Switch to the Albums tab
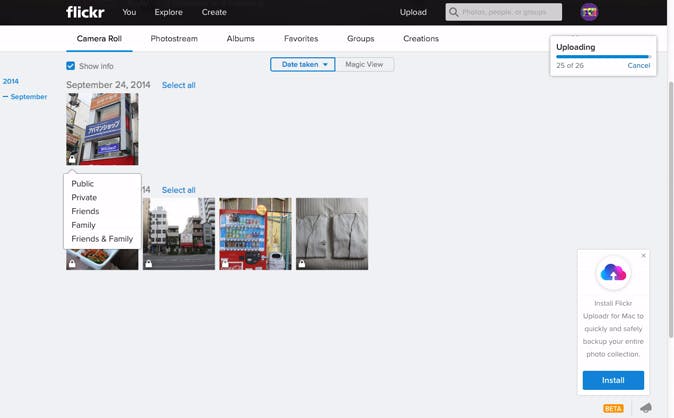The width and height of the screenshot is (674, 418). (241, 39)
